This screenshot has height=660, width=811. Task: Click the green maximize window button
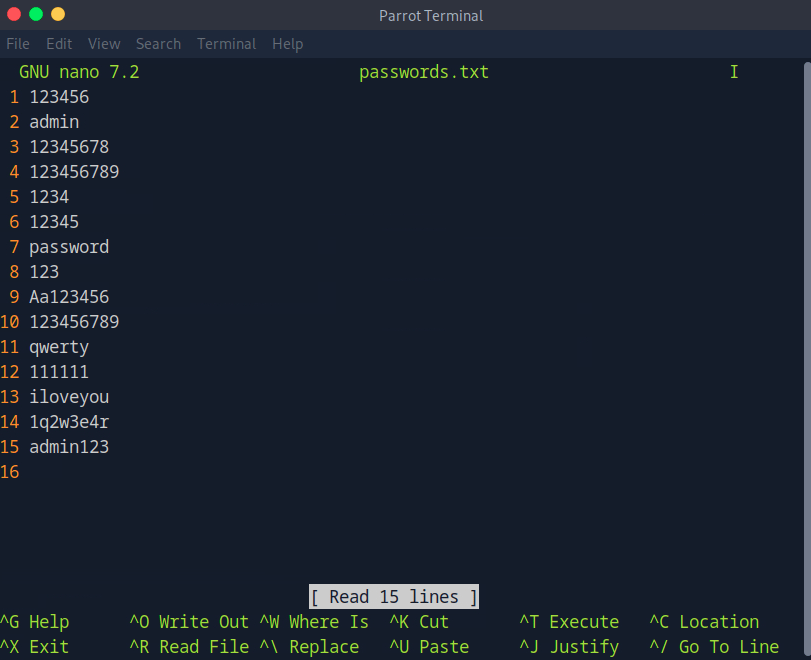(x=36, y=14)
